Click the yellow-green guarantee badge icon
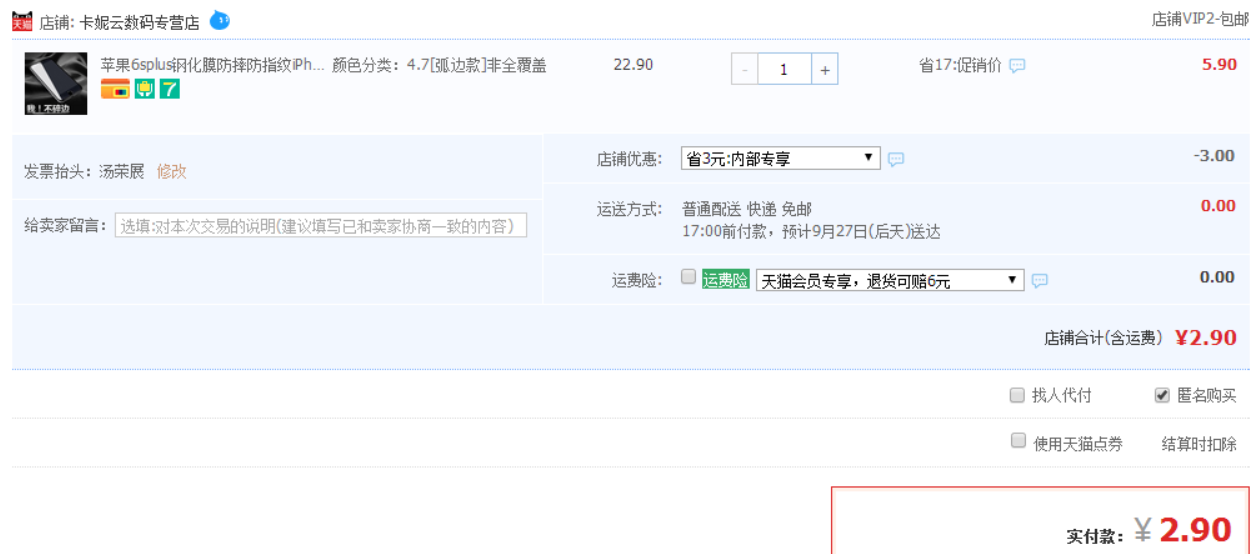The image size is (1256, 554). 145,89
